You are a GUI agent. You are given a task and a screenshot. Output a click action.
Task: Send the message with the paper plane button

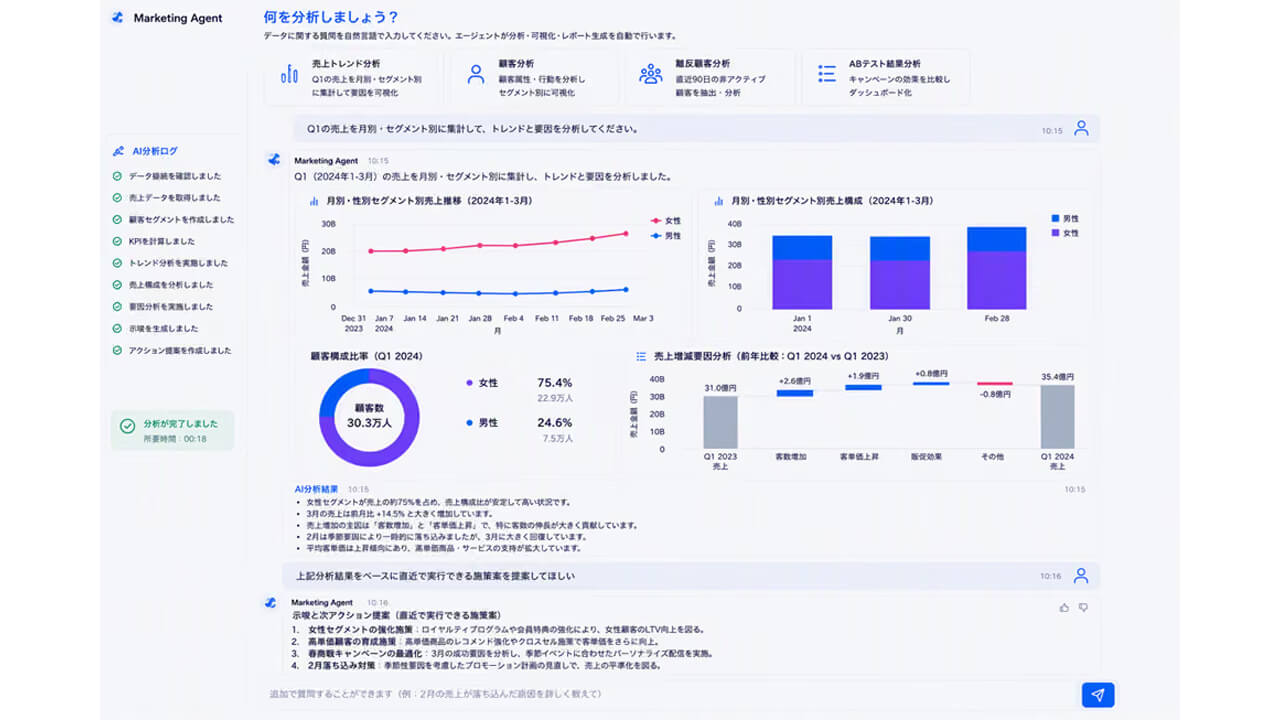[x=1098, y=695]
